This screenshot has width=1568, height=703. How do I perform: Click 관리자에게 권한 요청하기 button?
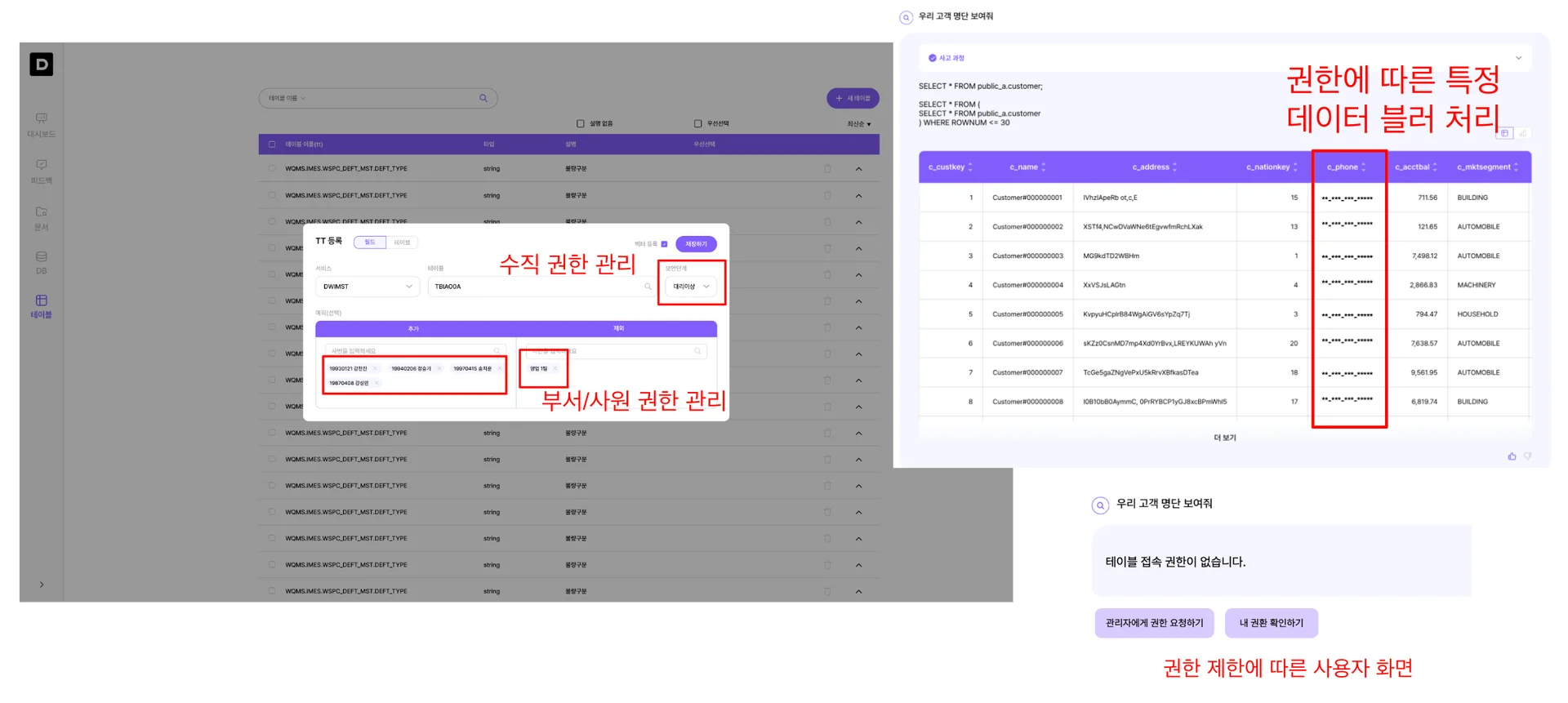click(x=1154, y=623)
